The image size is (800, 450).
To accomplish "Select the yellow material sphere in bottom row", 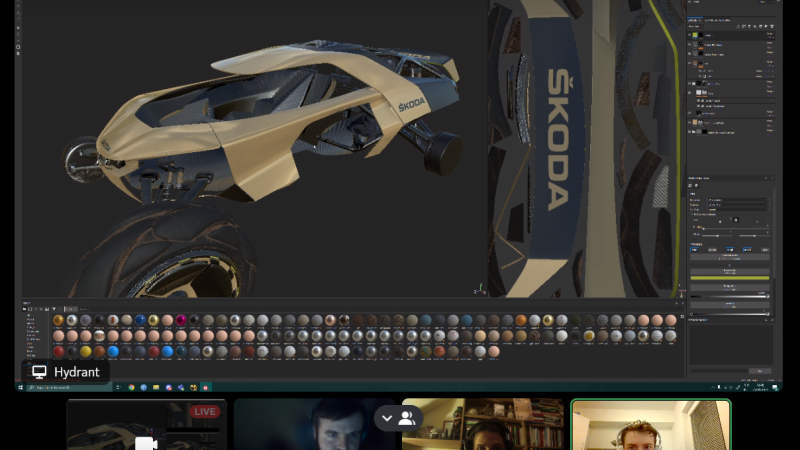I will (x=86, y=351).
